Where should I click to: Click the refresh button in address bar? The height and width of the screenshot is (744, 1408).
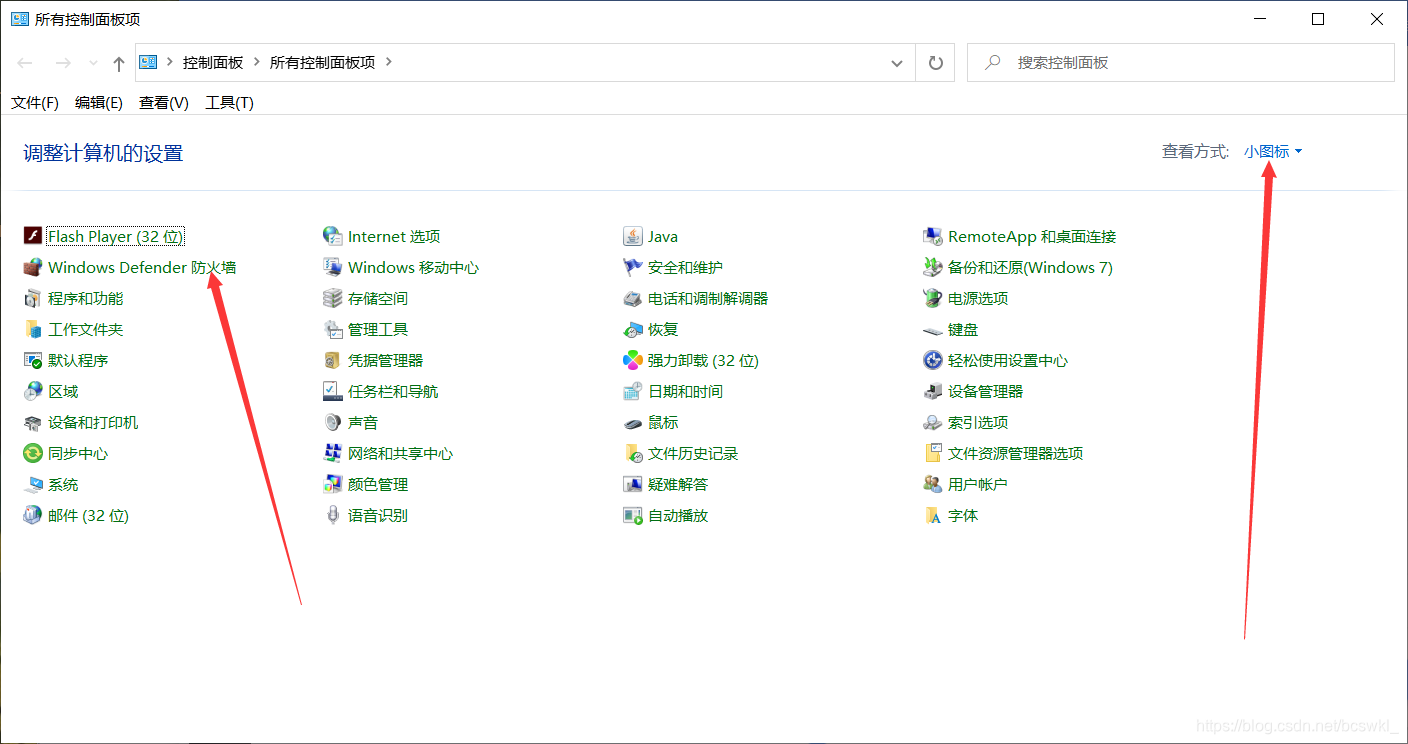[x=935, y=62]
